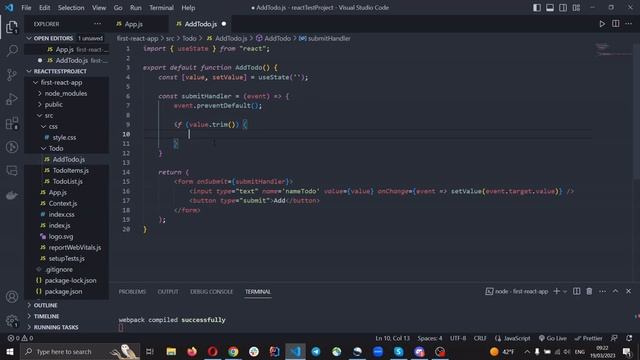Open editor More Actions ellipsis
Image resolution: width=640 pixels, height=360 pixels.
pyautogui.click(x=629, y=24)
